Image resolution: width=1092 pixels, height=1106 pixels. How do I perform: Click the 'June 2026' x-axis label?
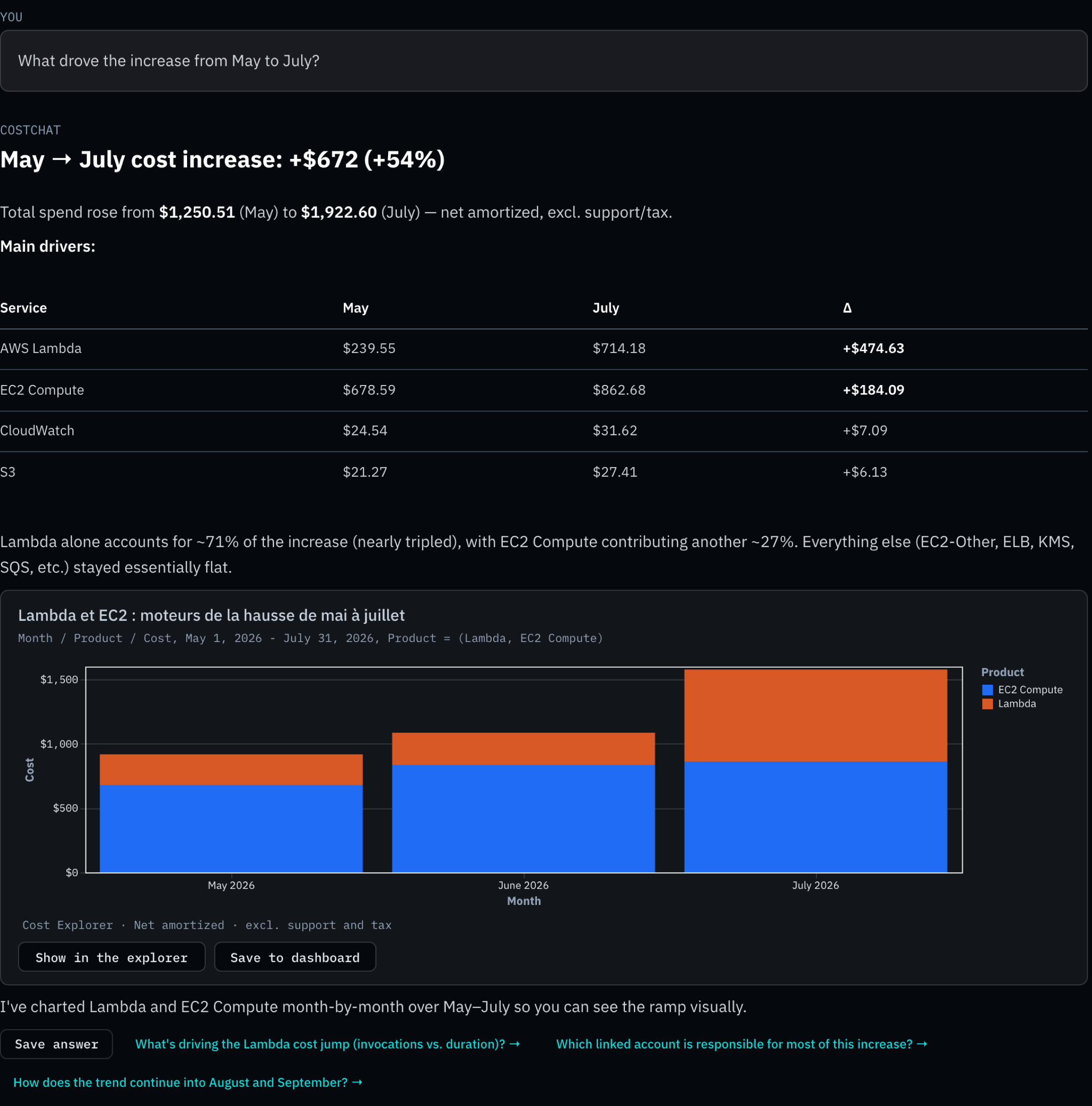523,885
